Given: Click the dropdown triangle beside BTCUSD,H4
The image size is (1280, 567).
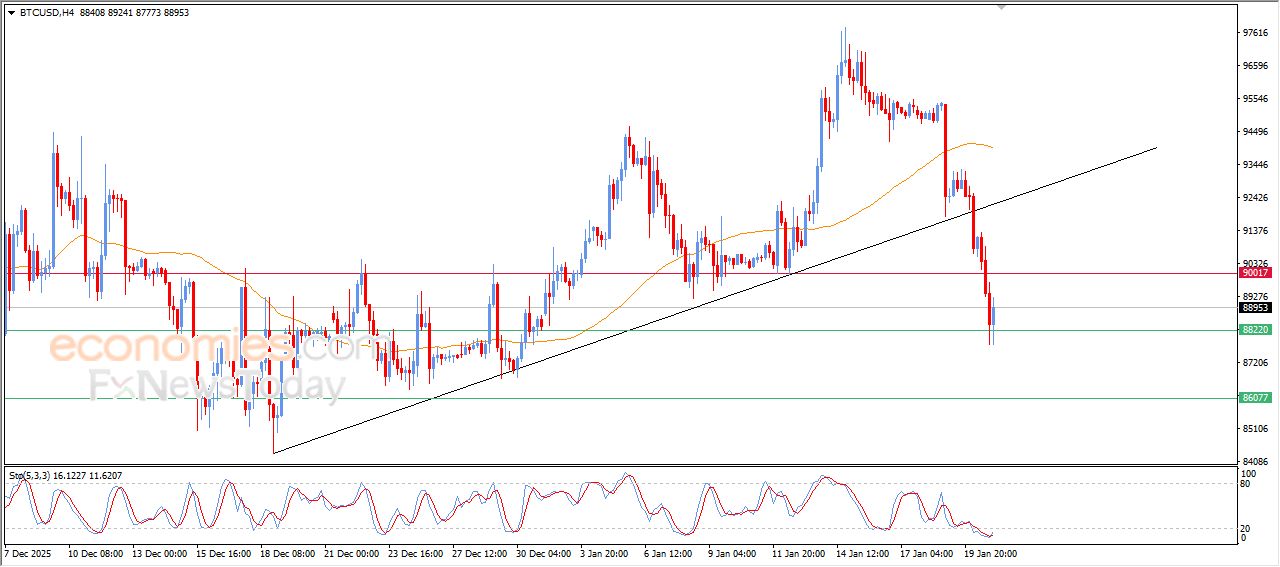Looking at the screenshot, I should [x=11, y=12].
